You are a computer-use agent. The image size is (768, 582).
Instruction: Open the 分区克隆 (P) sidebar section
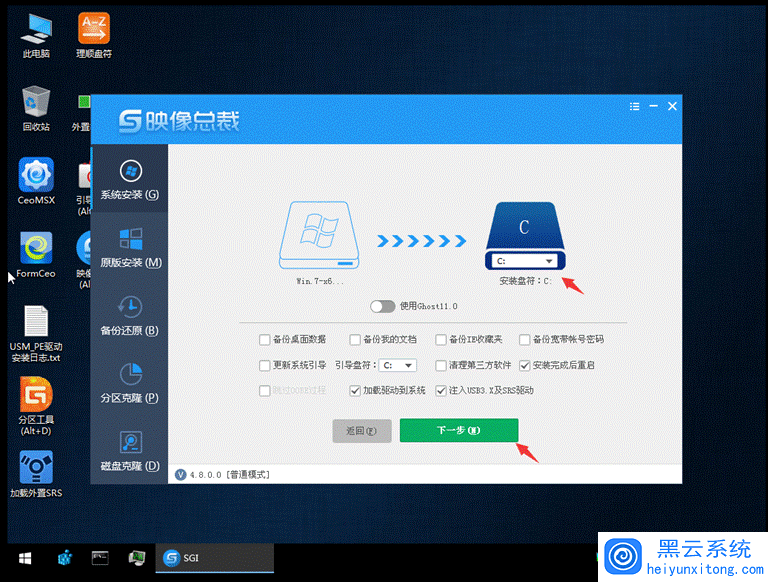pyautogui.click(x=129, y=382)
